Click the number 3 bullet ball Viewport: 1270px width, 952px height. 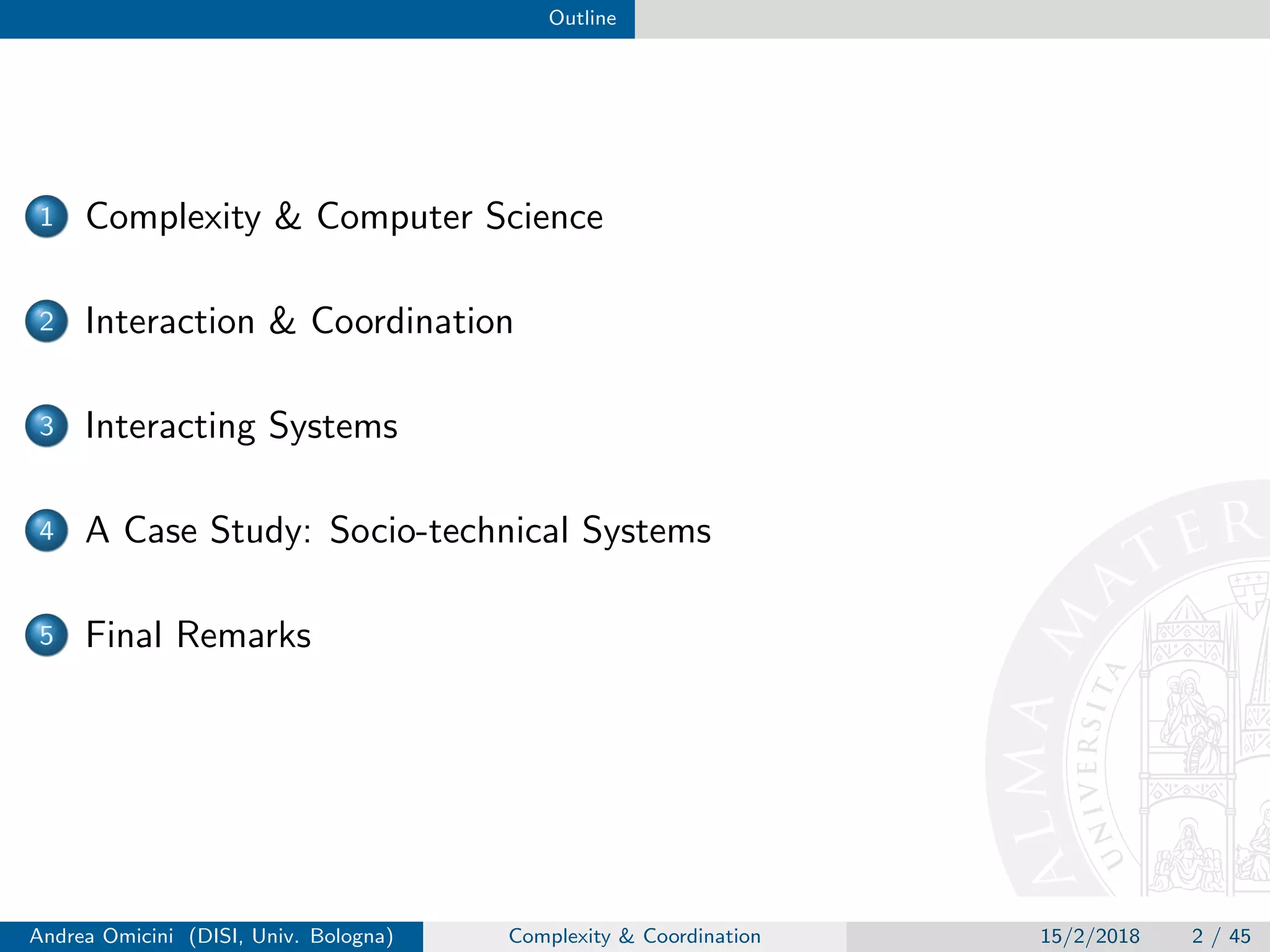click(x=47, y=426)
